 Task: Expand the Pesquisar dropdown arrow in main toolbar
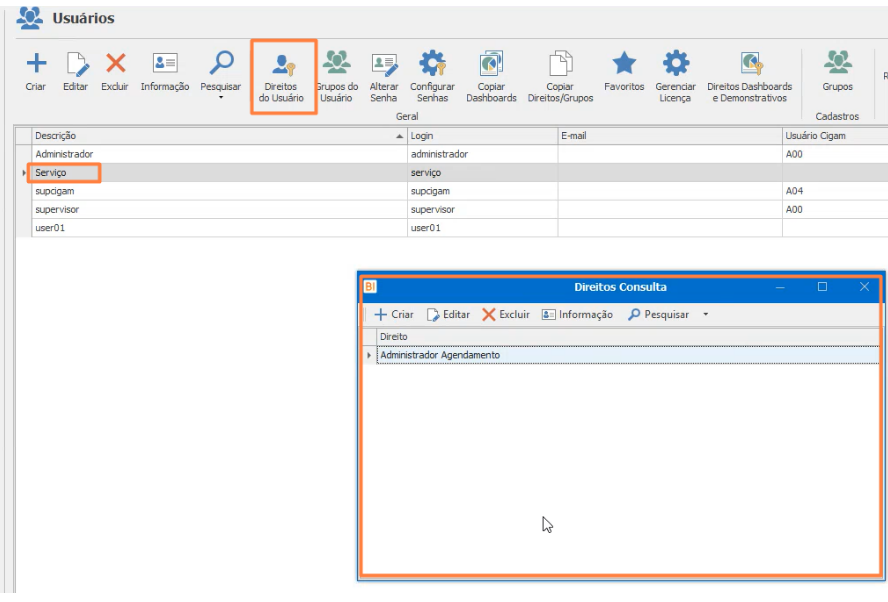221,98
